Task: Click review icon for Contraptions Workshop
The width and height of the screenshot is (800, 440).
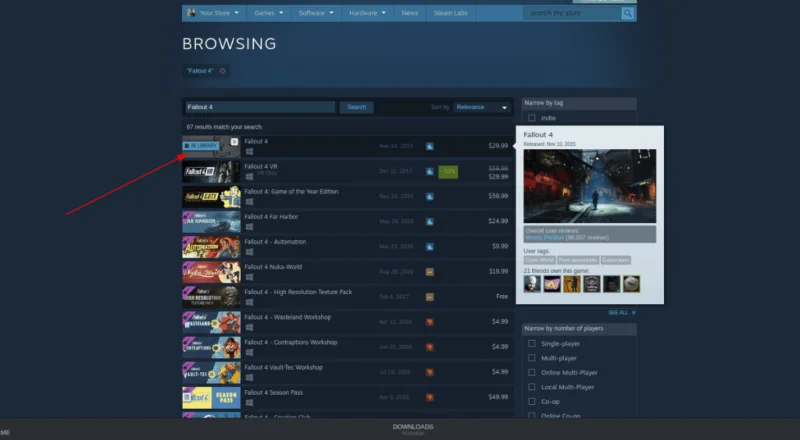Action: 430,347
